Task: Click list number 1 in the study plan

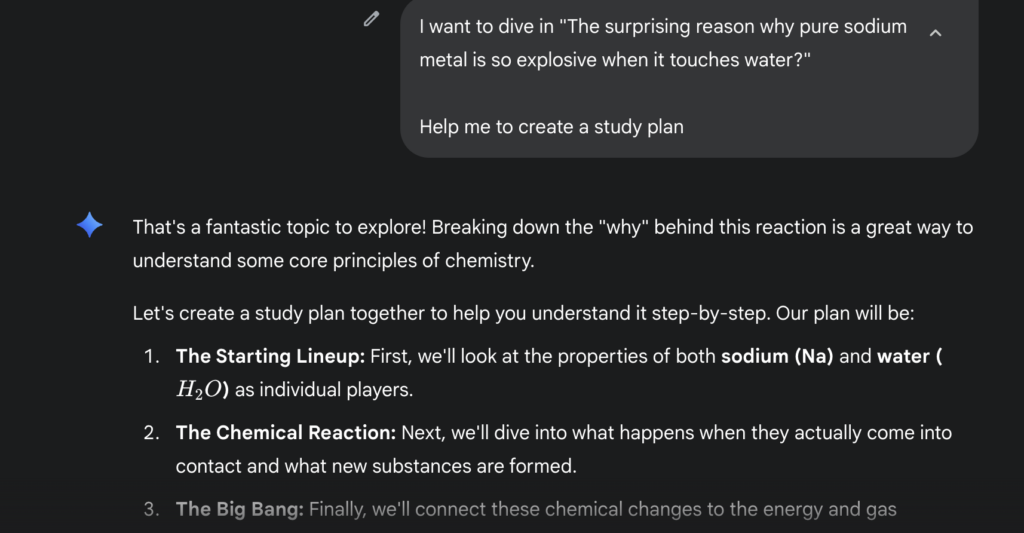Action: click(151, 357)
